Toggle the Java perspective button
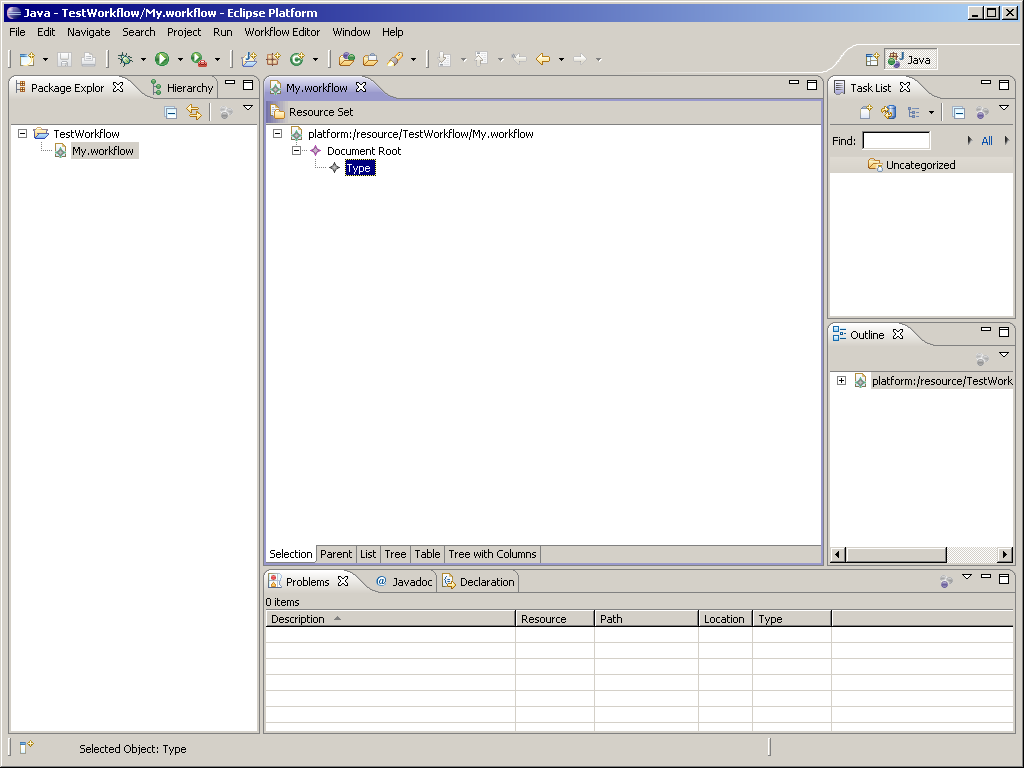 910,60
